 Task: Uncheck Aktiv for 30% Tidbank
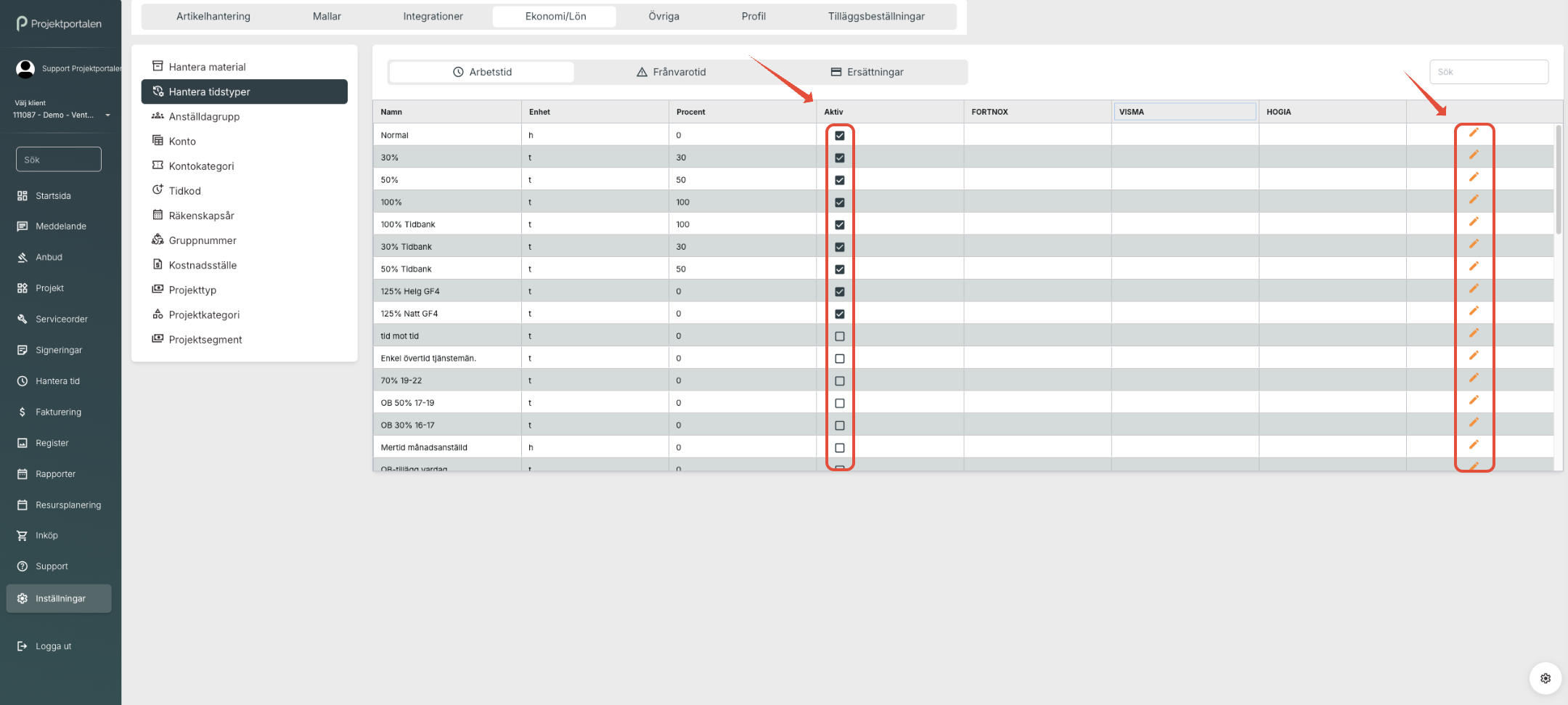point(840,247)
